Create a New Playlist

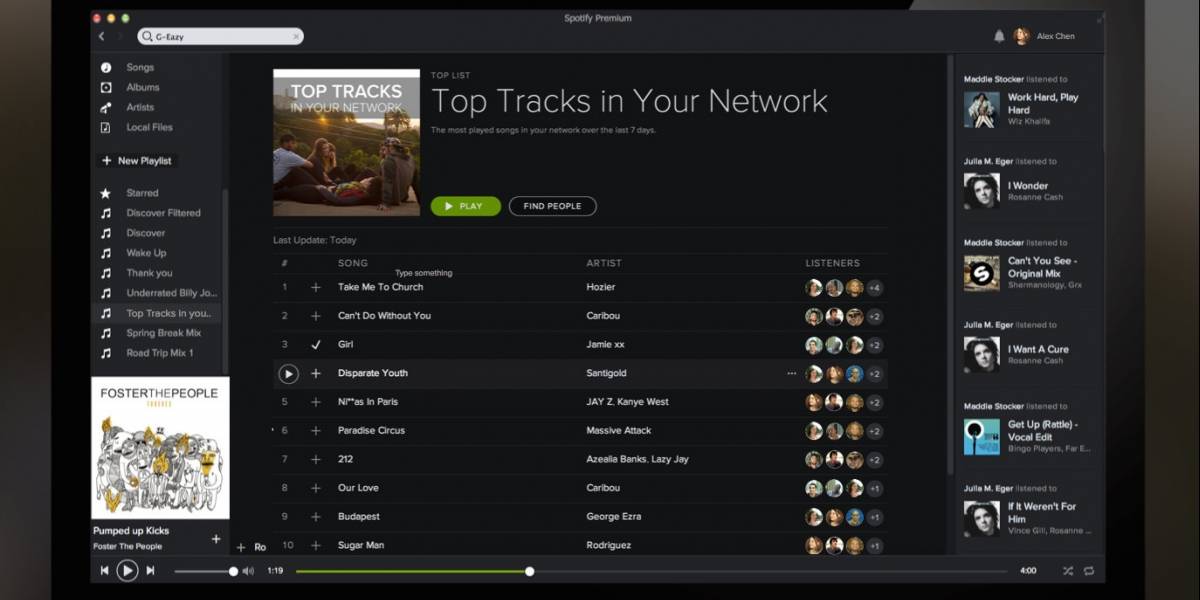point(136,160)
